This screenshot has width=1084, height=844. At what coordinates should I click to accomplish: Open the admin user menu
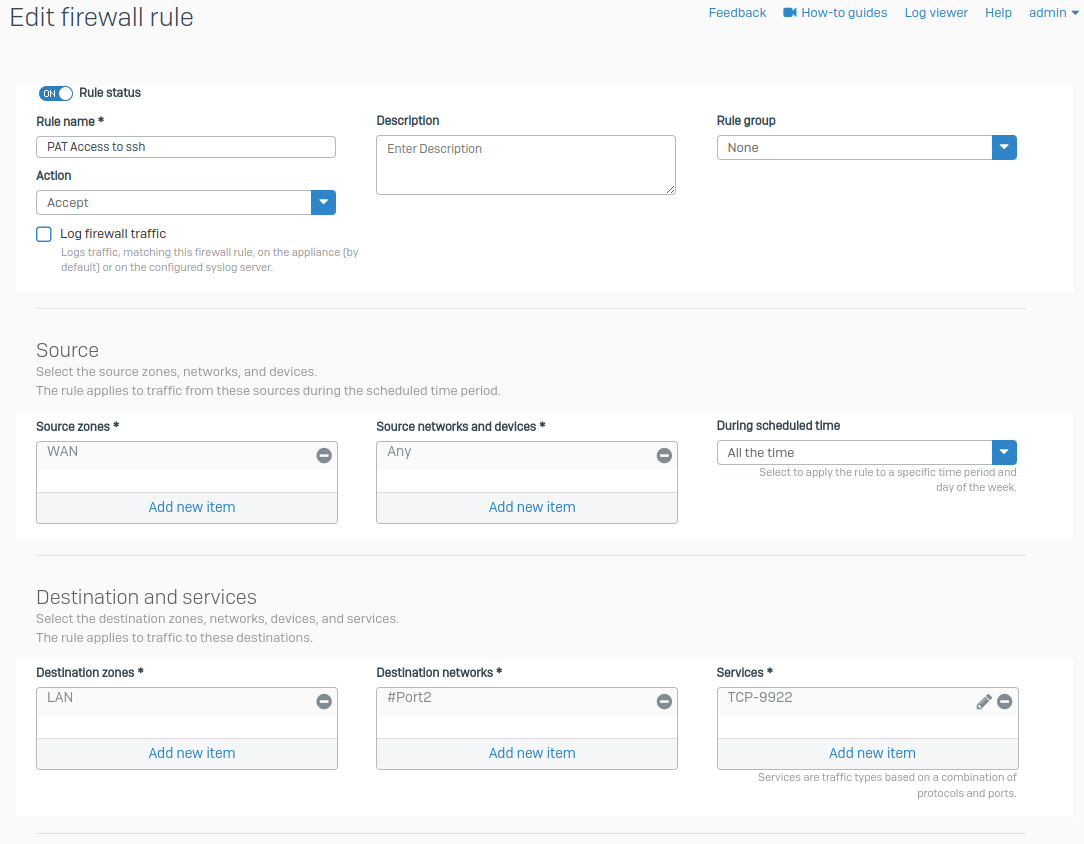1053,13
